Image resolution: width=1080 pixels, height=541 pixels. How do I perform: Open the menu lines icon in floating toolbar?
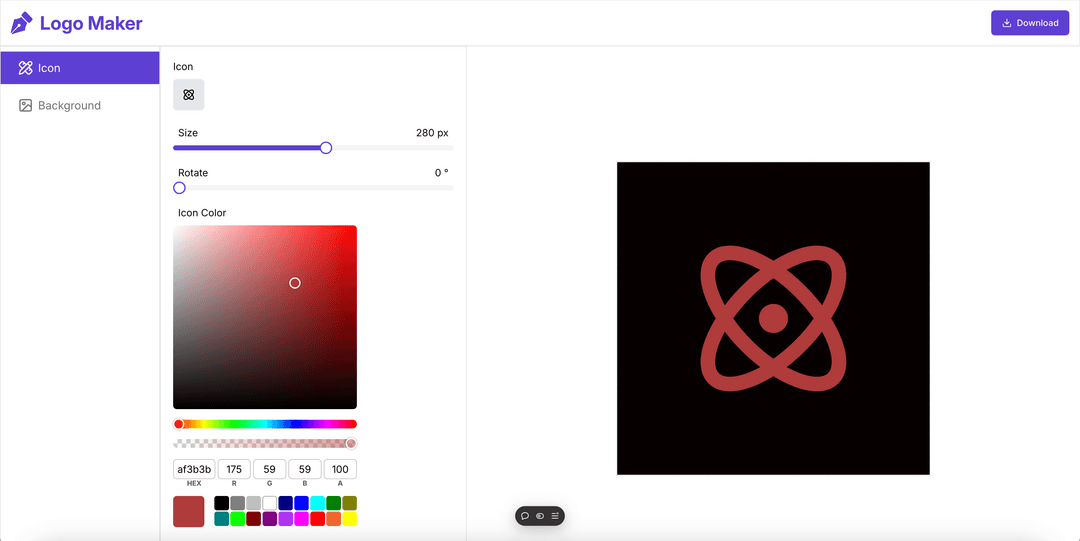555,516
